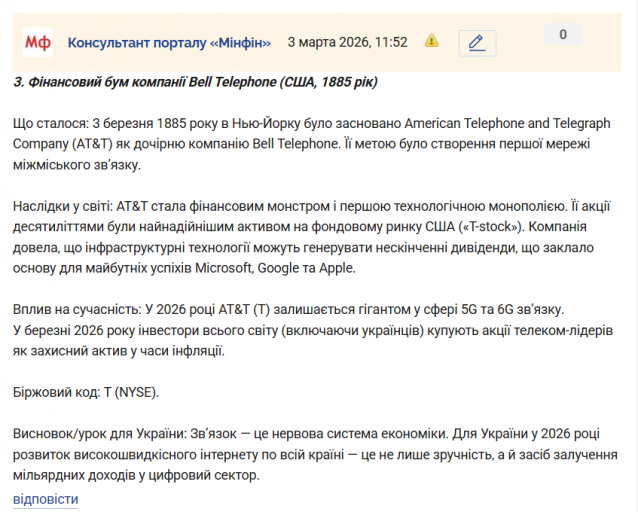Click the sentence starting 'У березні 2026 року'
This screenshot has height=512, width=638.
[x=313, y=341]
